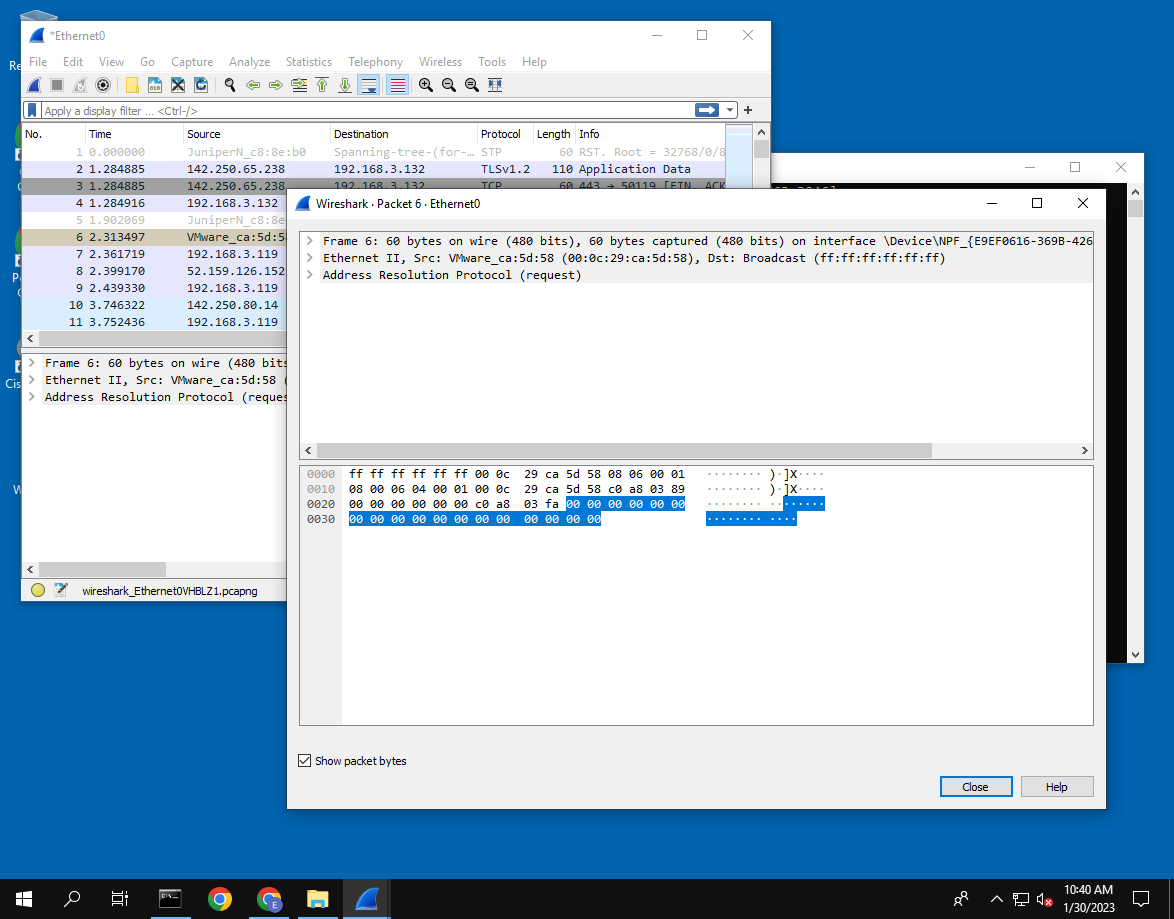The width and height of the screenshot is (1174, 919).
Task: Expand Address Resolution Protocol in main window
Action: click(31, 397)
